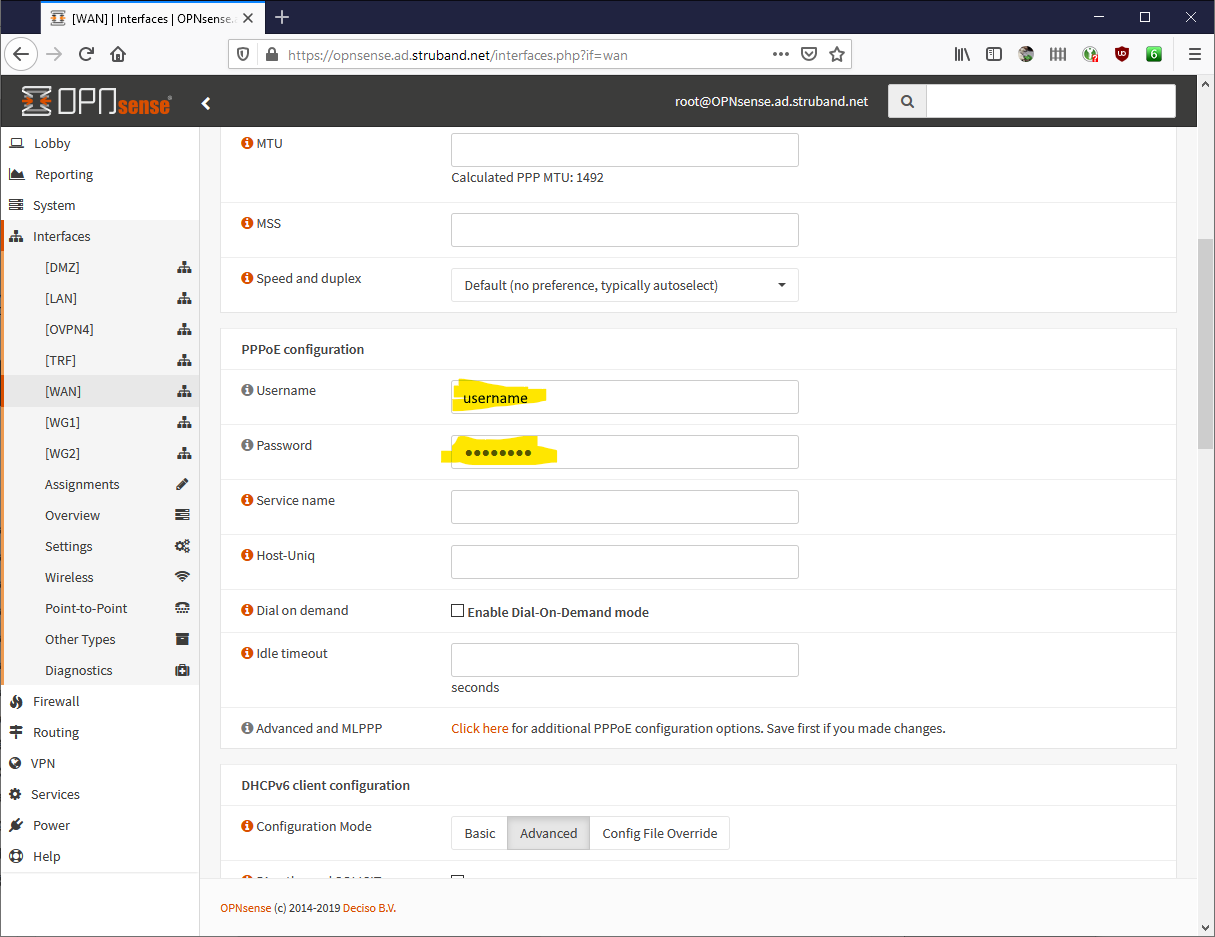Screen dimensions: 1215x937
Task: Click here for additional PPPoE options
Action: point(479,728)
